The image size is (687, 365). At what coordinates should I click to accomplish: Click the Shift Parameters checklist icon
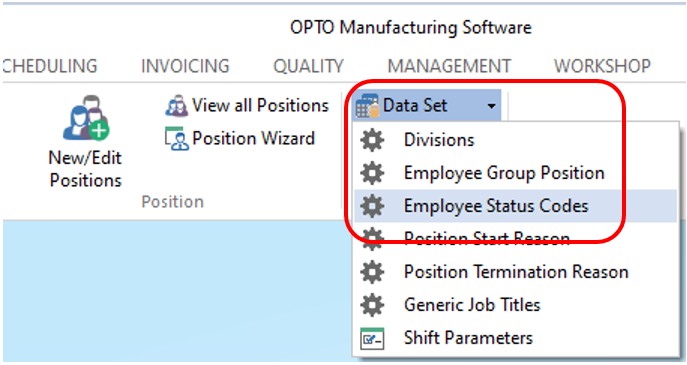pyautogui.click(x=372, y=338)
